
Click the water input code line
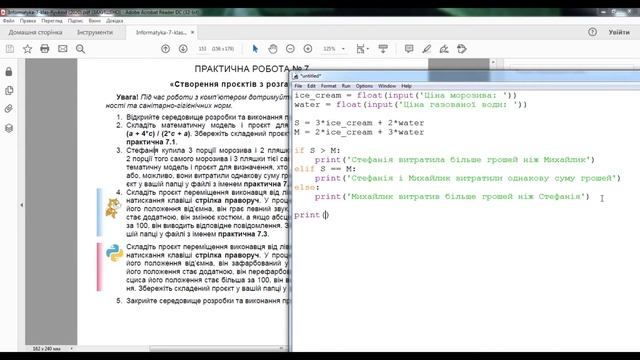[411, 104]
